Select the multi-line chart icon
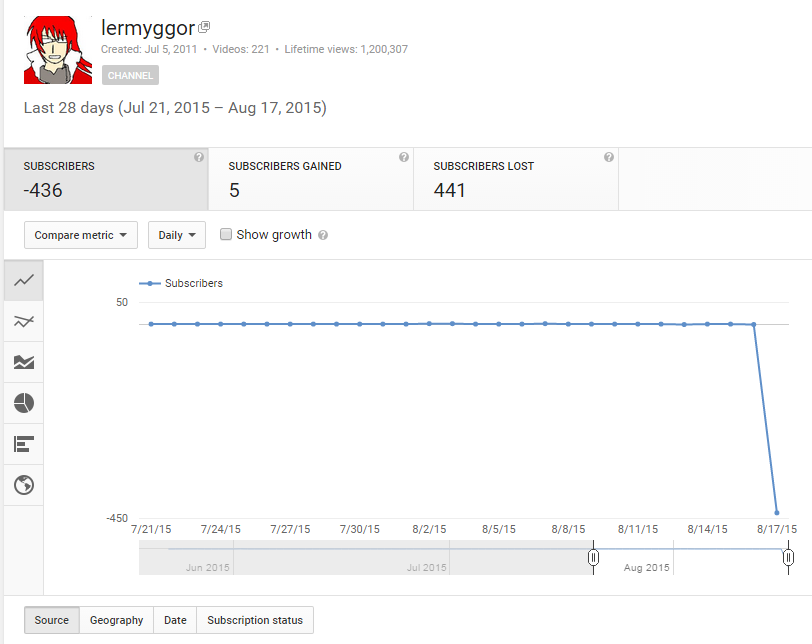This screenshot has height=644, width=812. click(24, 321)
